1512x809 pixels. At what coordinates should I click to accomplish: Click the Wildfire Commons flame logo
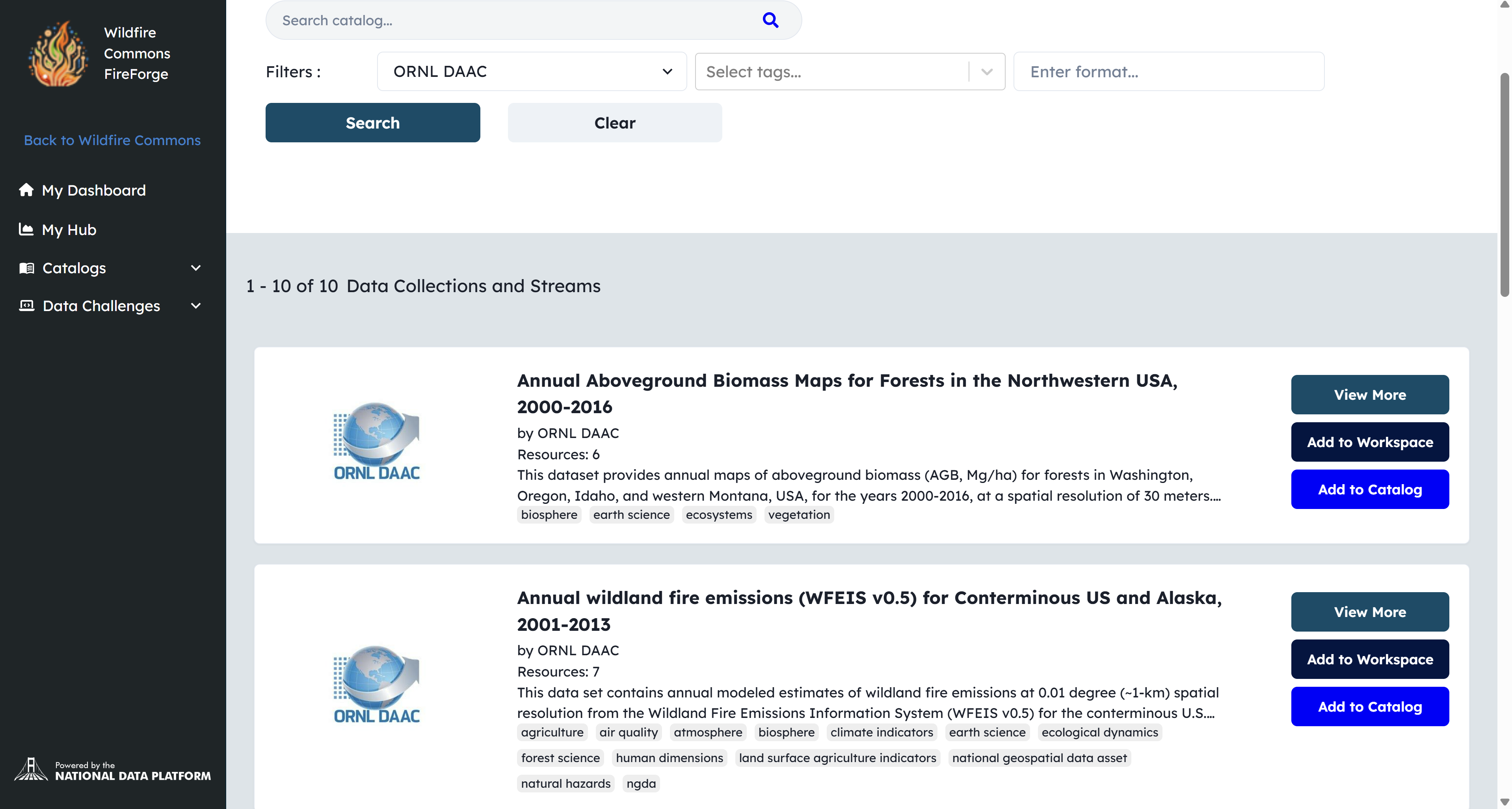click(58, 54)
